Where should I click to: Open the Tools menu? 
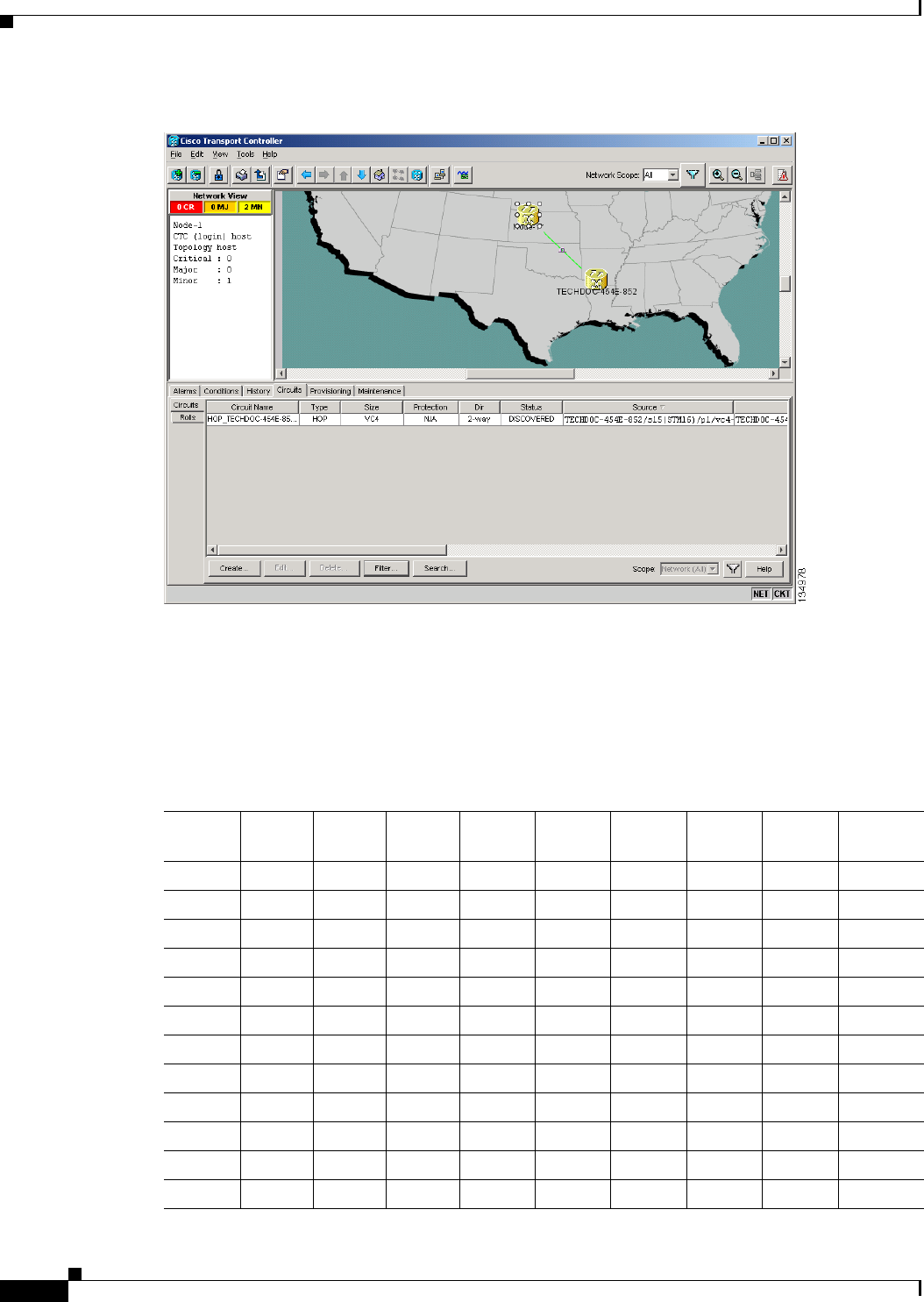click(x=245, y=154)
